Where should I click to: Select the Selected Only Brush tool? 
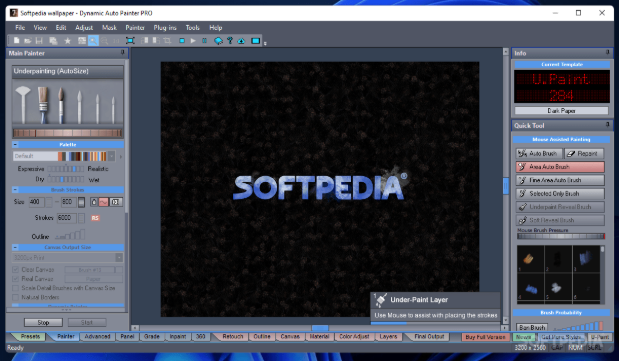click(x=560, y=194)
